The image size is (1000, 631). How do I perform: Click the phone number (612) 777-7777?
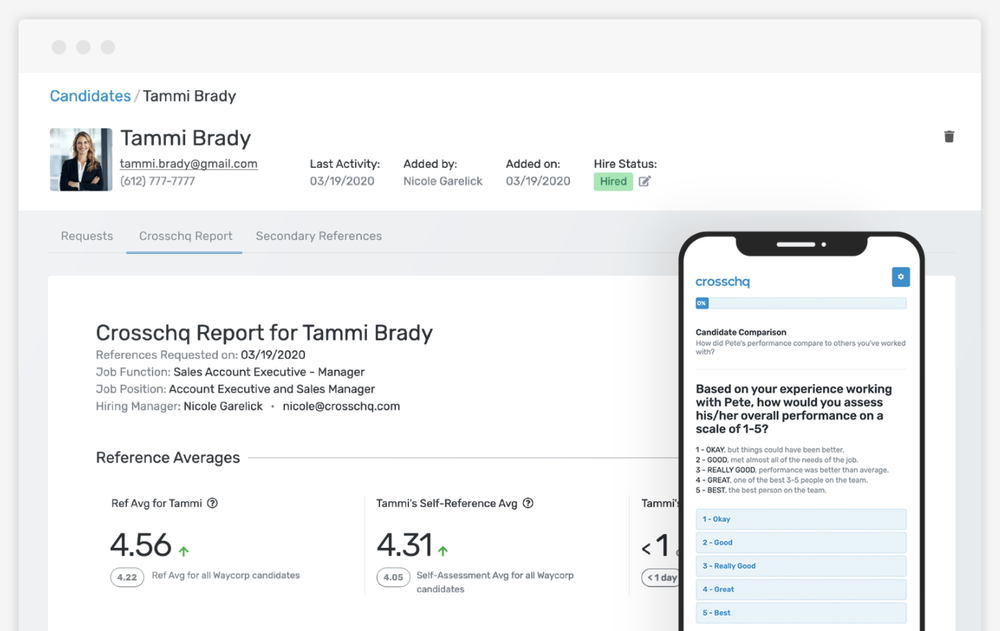pos(158,181)
